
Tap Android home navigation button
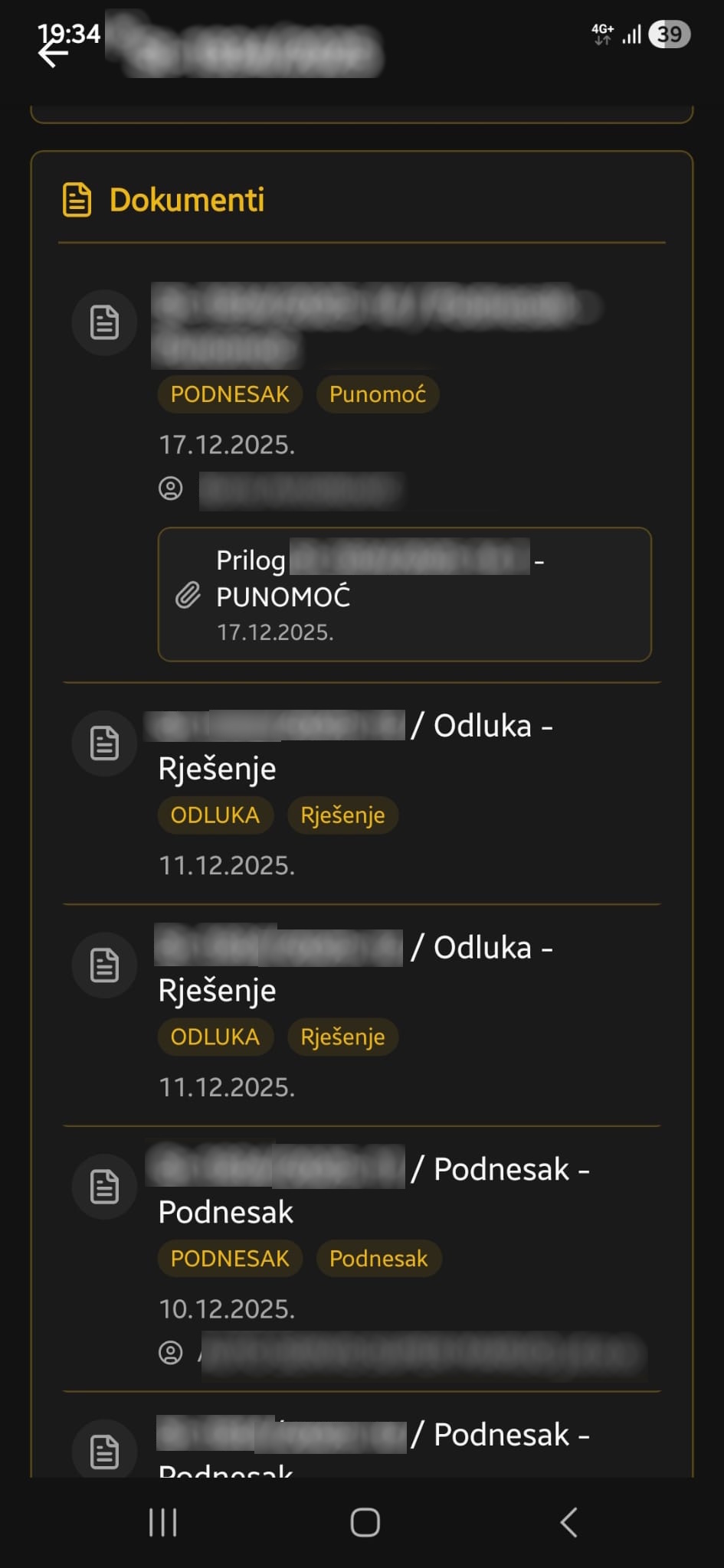click(x=365, y=1522)
